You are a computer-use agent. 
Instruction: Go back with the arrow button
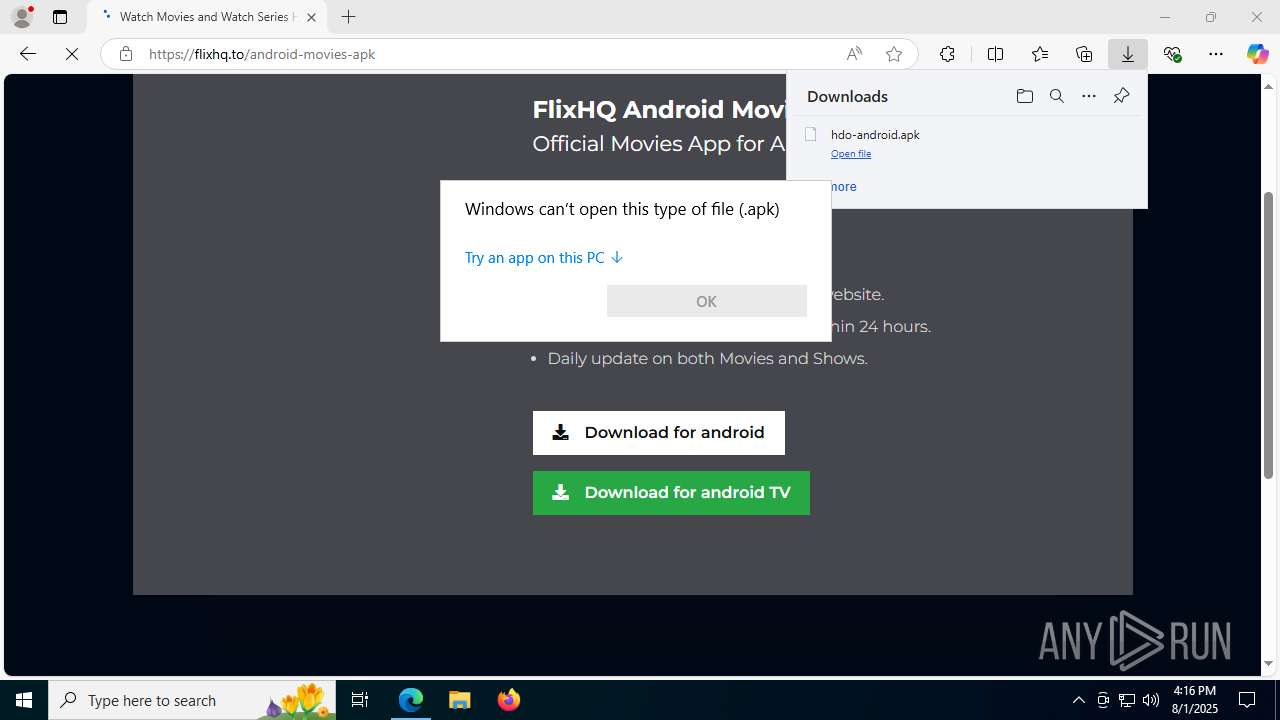28,54
